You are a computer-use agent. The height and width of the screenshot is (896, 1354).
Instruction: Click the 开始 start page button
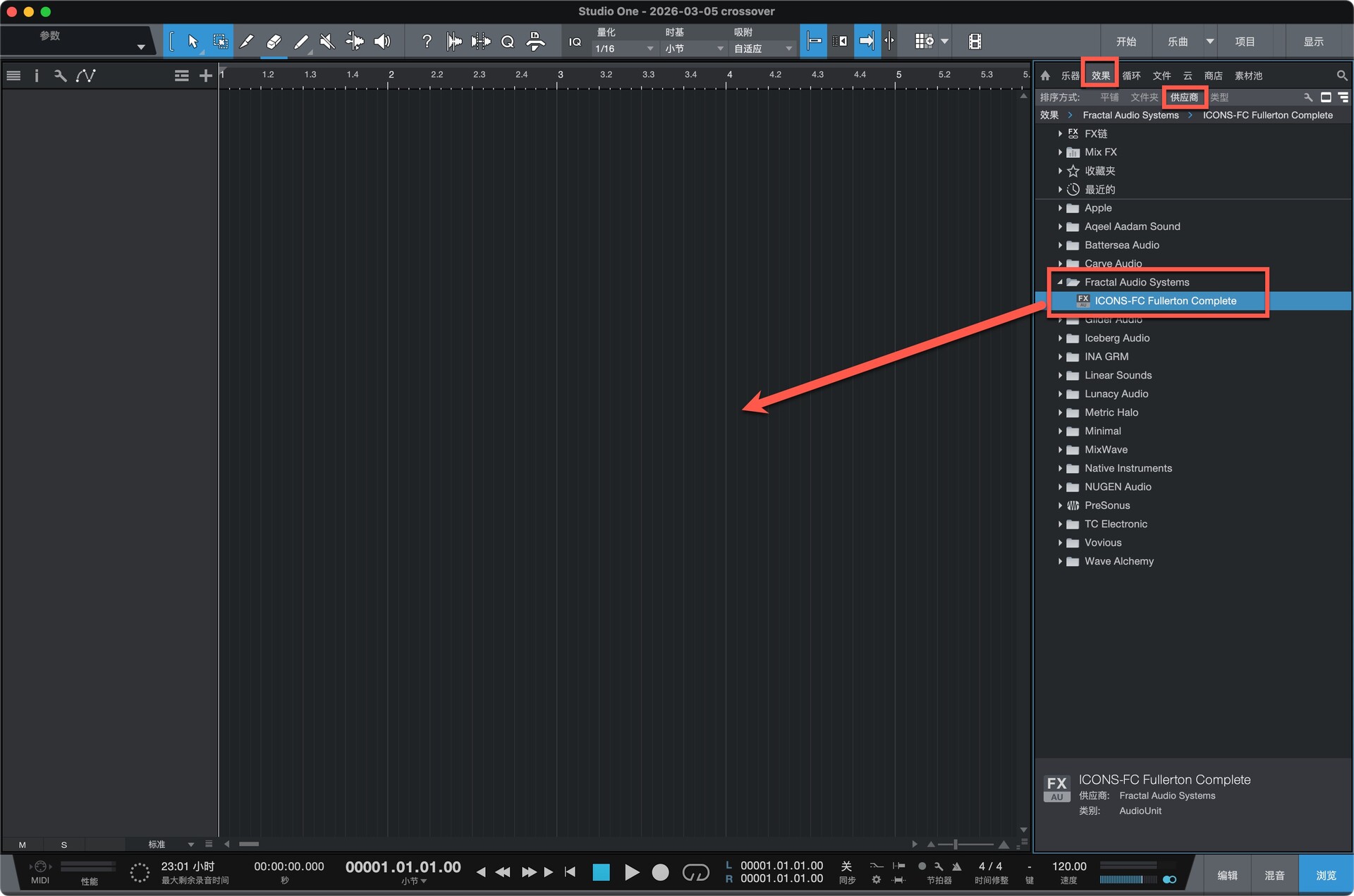[1126, 42]
